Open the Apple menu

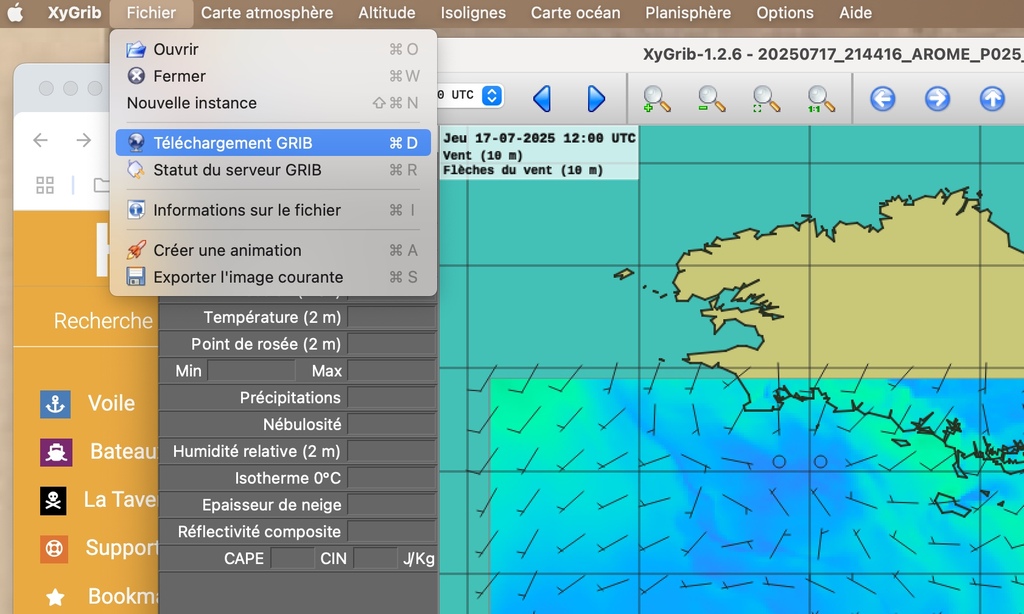15,12
